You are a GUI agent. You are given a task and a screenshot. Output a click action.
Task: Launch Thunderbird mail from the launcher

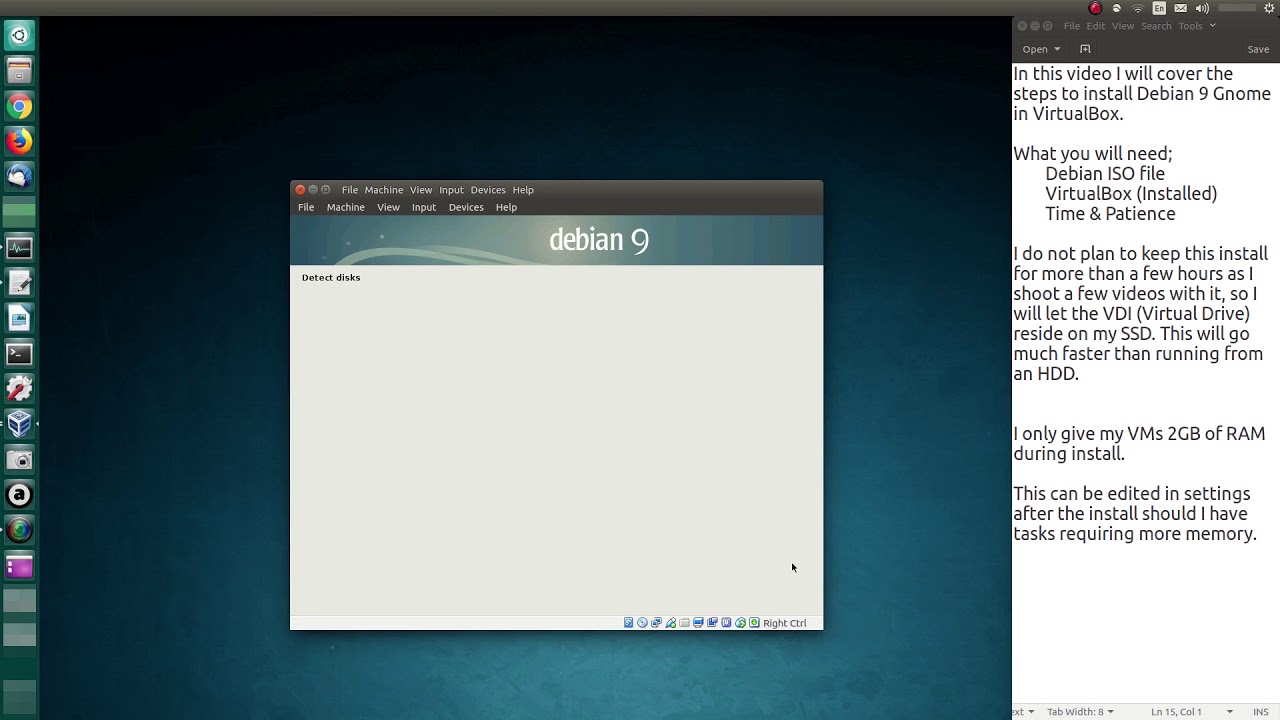[x=19, y=177]
